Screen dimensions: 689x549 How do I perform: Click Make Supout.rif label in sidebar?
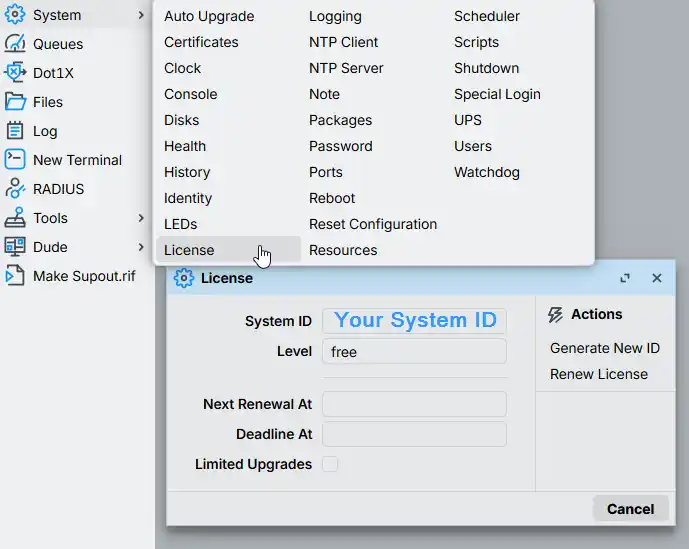[x=84, y=276]
